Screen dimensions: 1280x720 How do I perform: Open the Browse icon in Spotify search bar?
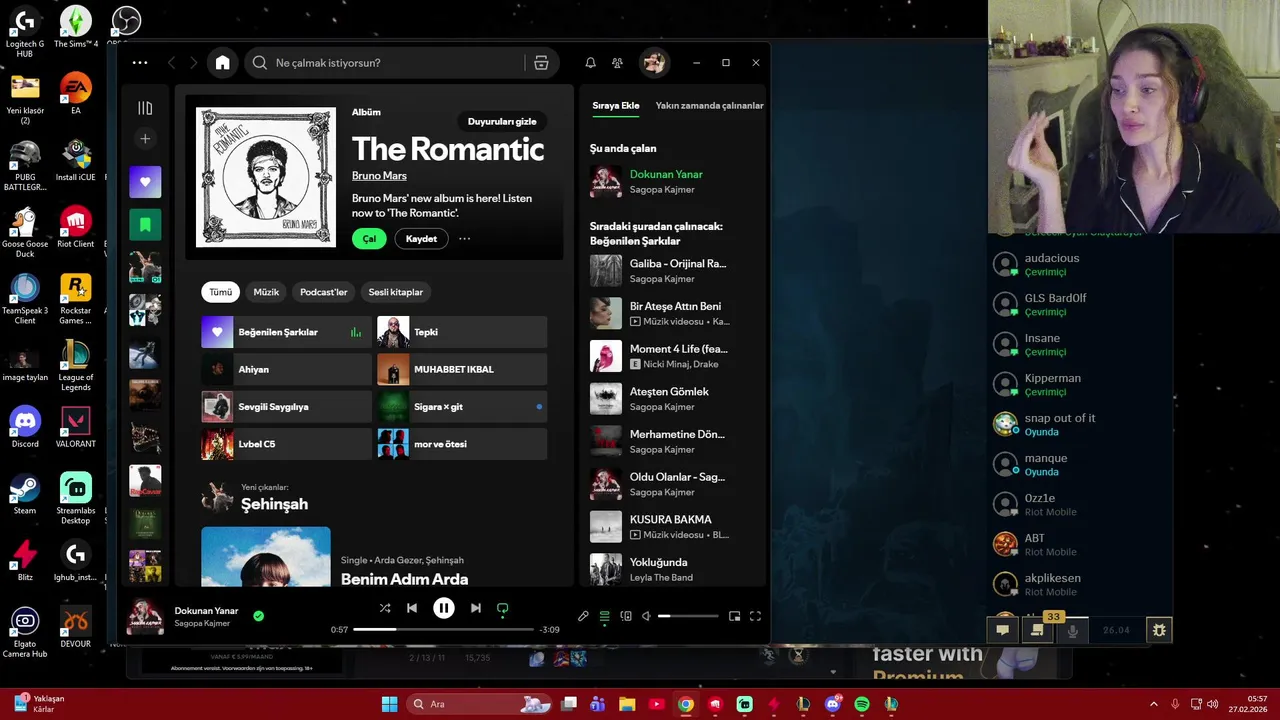(541, 63)
